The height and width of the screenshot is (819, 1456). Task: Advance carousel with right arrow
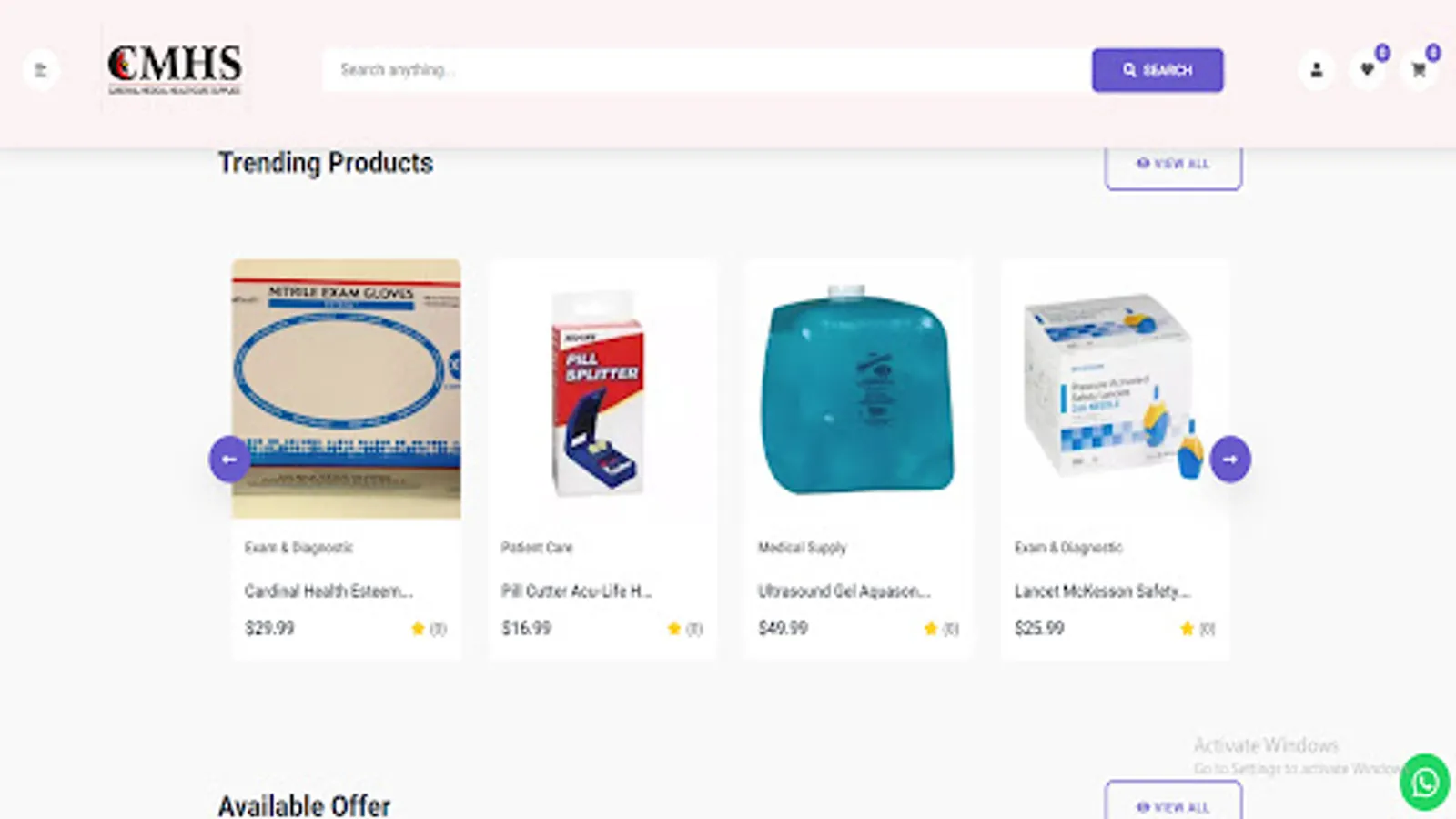(x=1230, y=460)
